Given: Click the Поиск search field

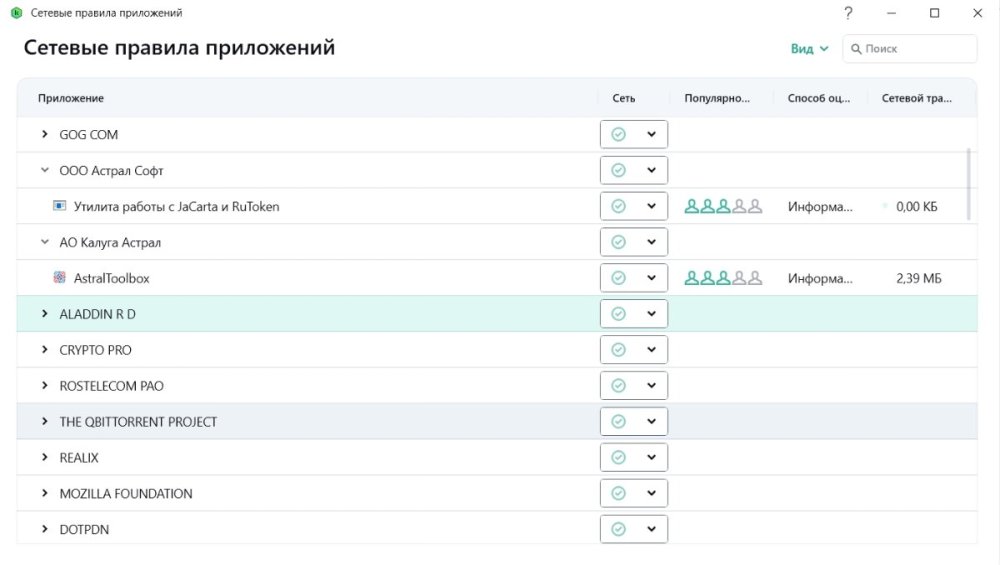Looking at the screenshot, I should coord(909,48).
